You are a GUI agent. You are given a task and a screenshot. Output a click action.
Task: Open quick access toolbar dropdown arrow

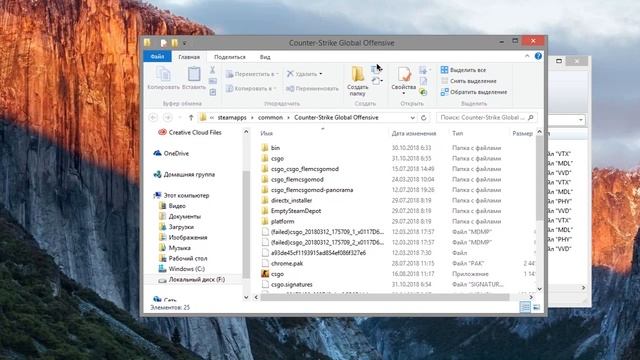[x=184, y=43]
